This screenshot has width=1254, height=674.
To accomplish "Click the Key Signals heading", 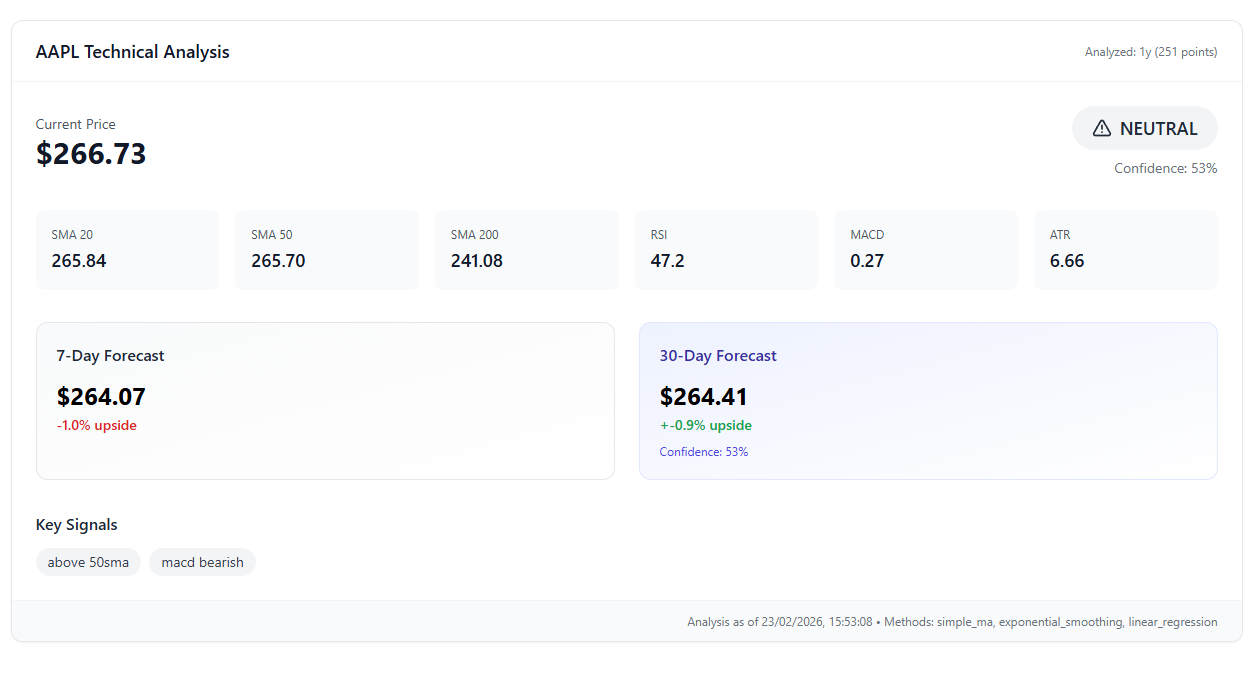I will [x=77, y=525].
